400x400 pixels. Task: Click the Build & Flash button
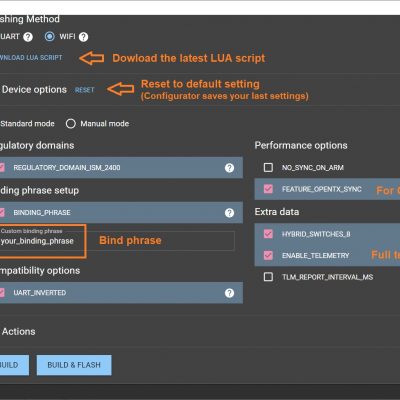coord(74,365)
